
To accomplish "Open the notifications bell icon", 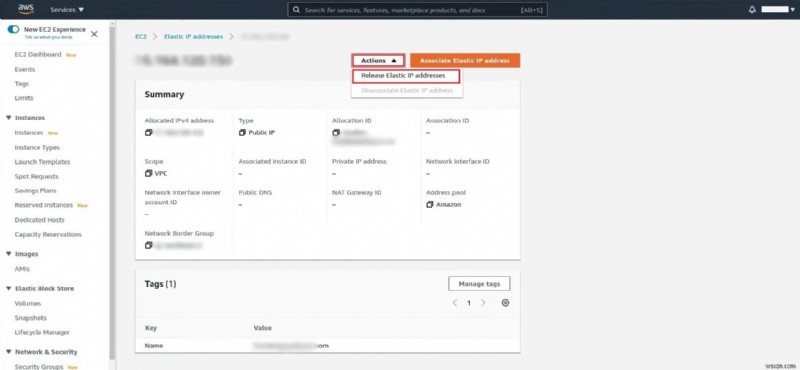I will pyautogui.click(x=752, y=10).
